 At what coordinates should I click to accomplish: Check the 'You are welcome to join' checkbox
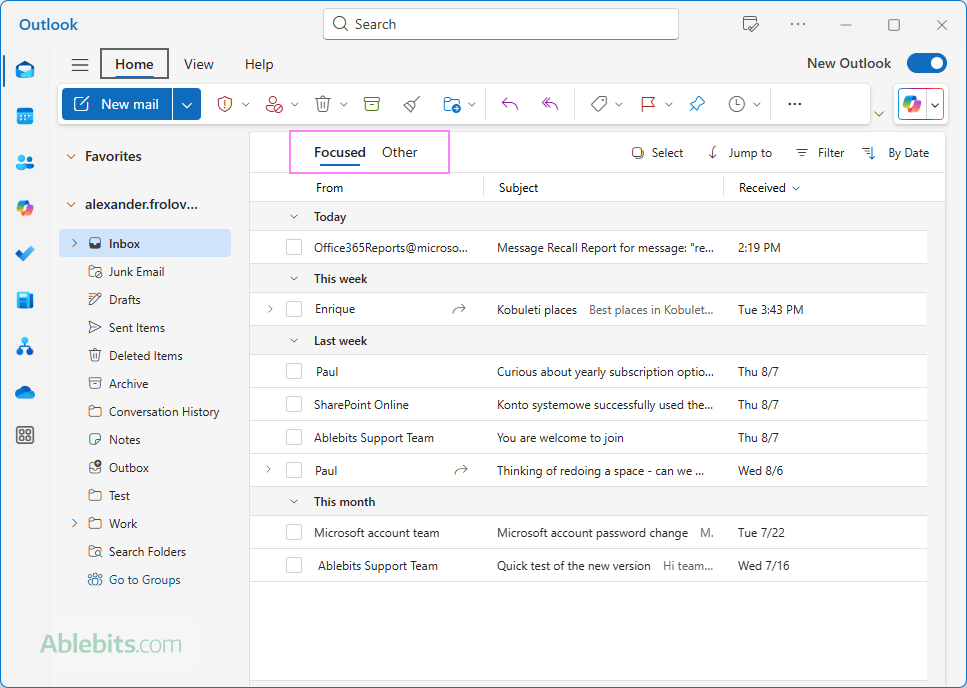tap(294, 437)
